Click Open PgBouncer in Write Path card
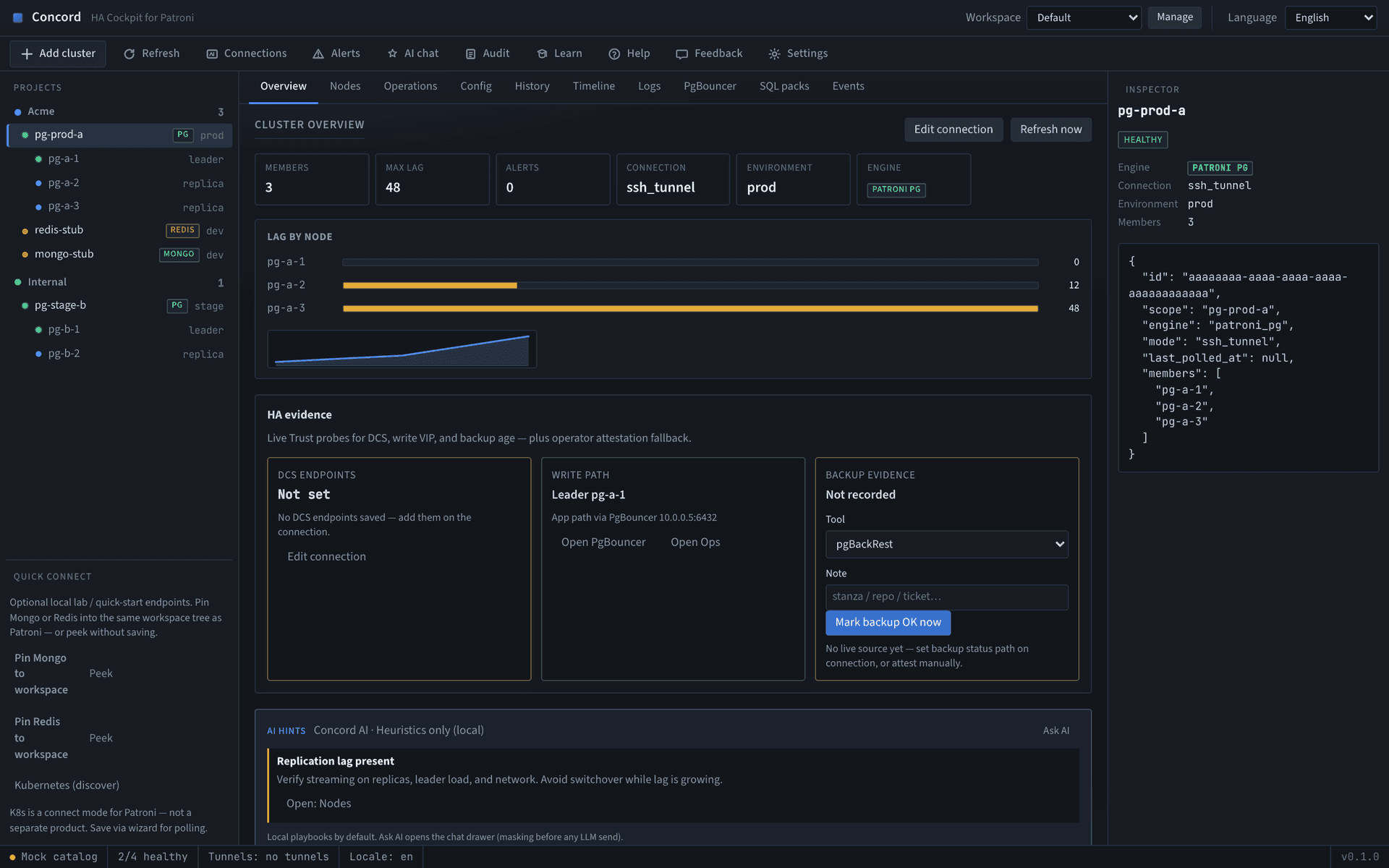The width and height of the screenshot is (1389, 868). click(603, 542)
